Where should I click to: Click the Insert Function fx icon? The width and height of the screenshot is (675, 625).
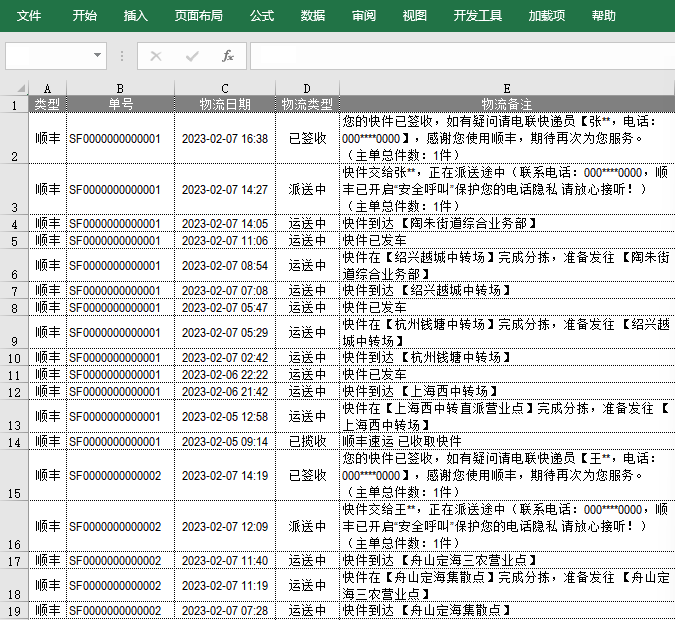(x=228, y=56)
